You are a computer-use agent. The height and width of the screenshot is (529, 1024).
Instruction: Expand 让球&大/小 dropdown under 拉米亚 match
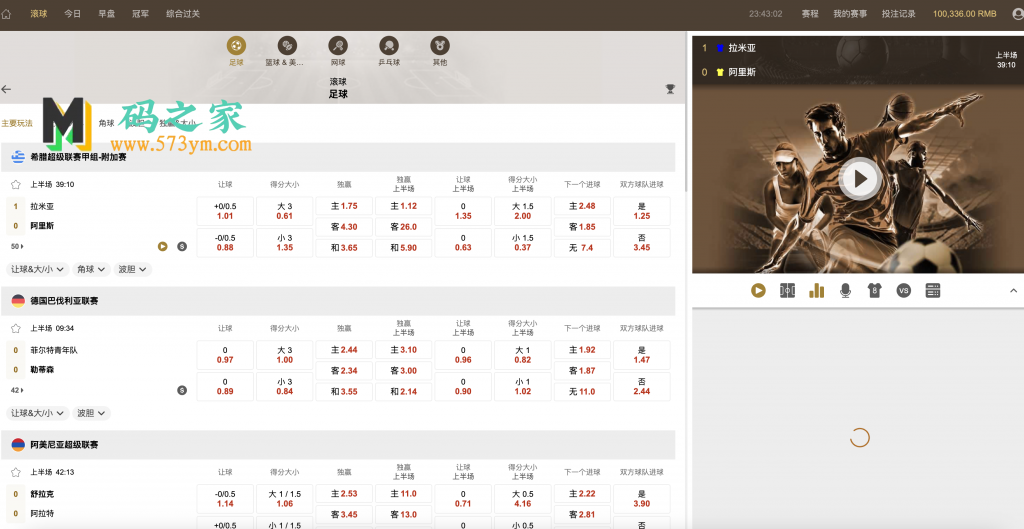pyautogui.click(x=39, y=269)
